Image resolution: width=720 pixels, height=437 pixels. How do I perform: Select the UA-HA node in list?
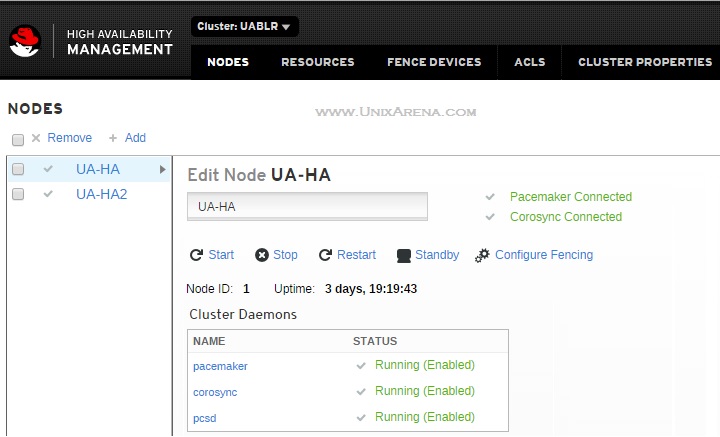[x=98, y=169]
